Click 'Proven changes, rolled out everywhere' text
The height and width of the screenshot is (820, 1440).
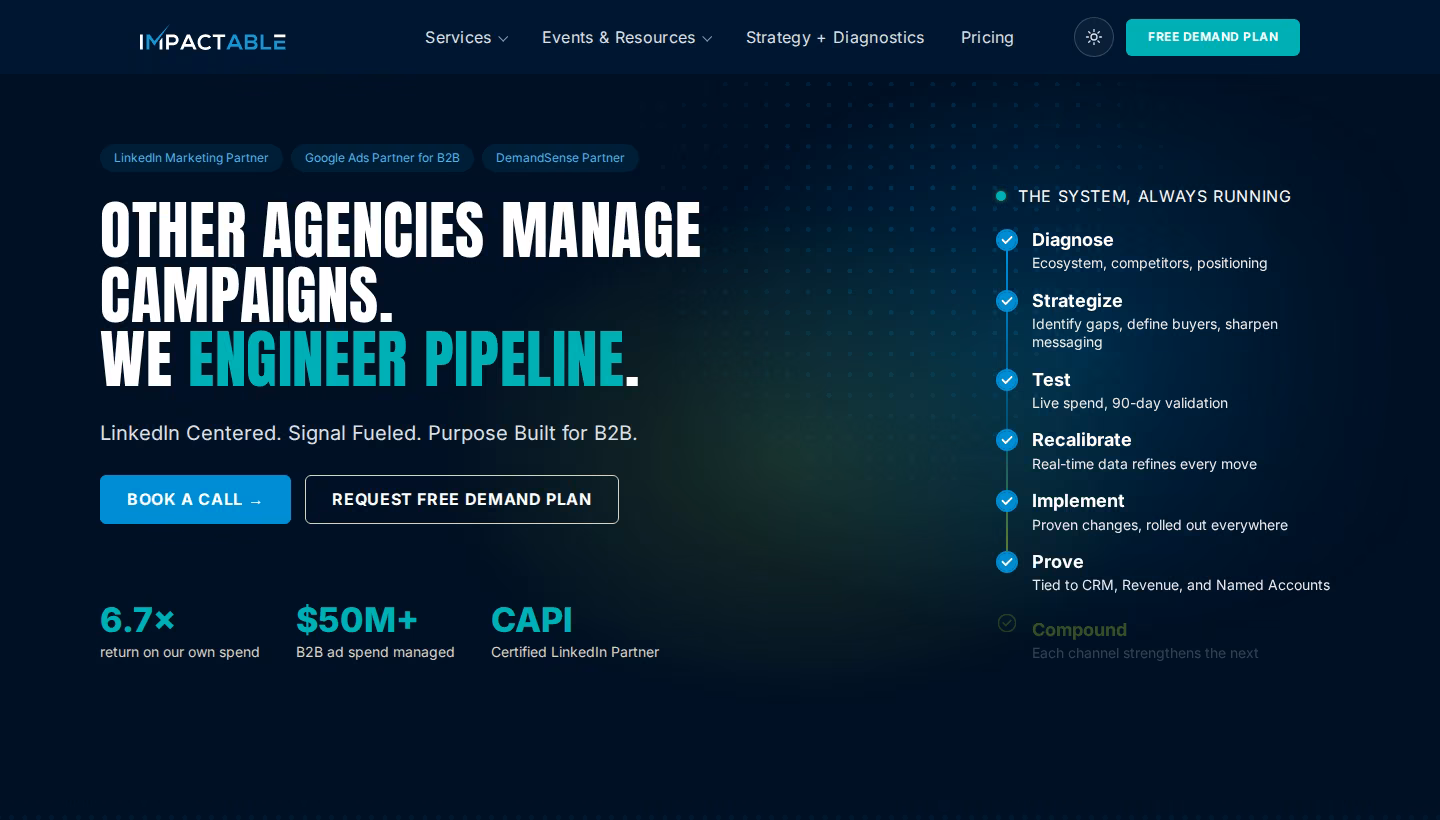pyautogui.click(x=1160, y=525)
